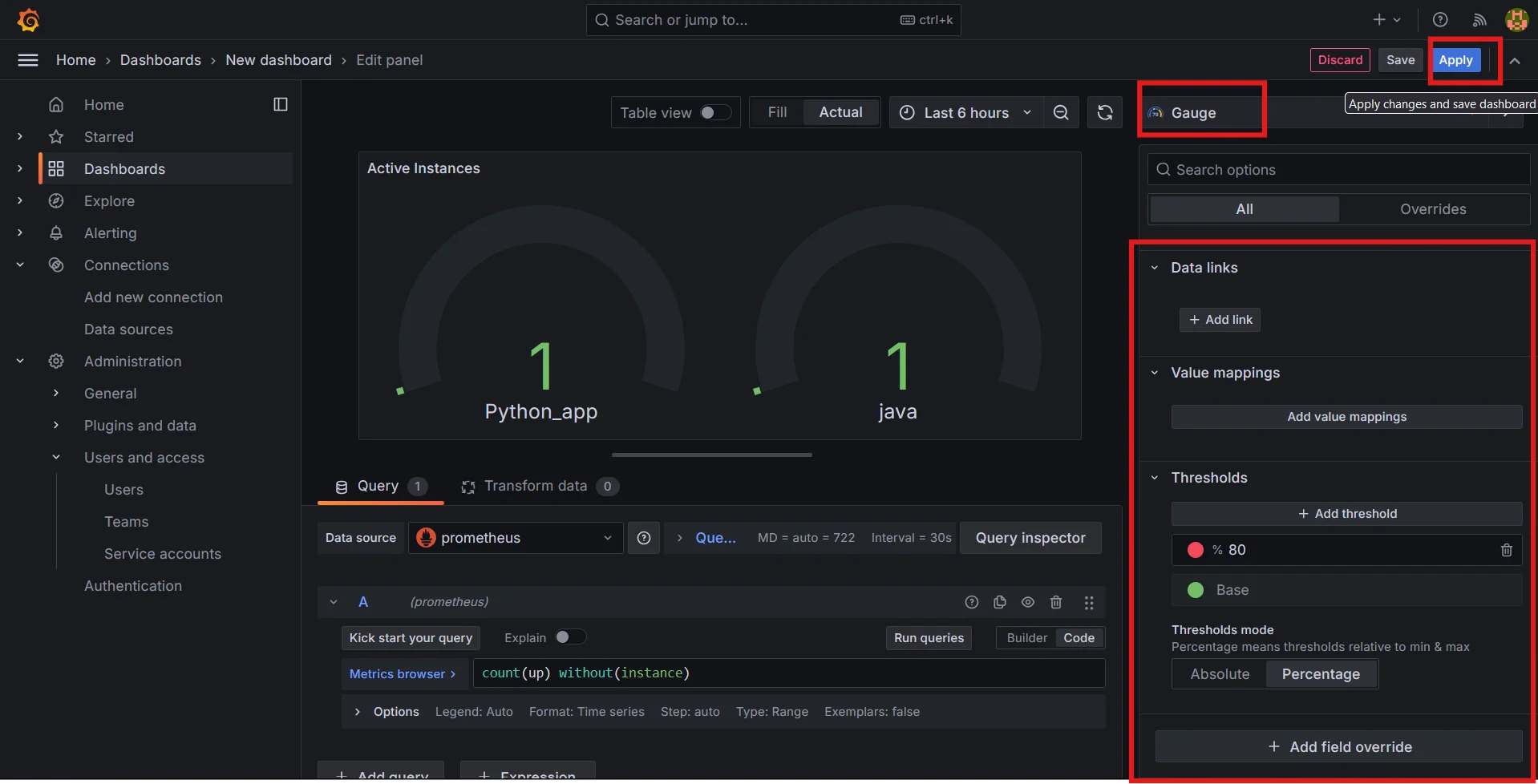
Task: Toggle the Explain switch
Action: click(x=570, y=637)
